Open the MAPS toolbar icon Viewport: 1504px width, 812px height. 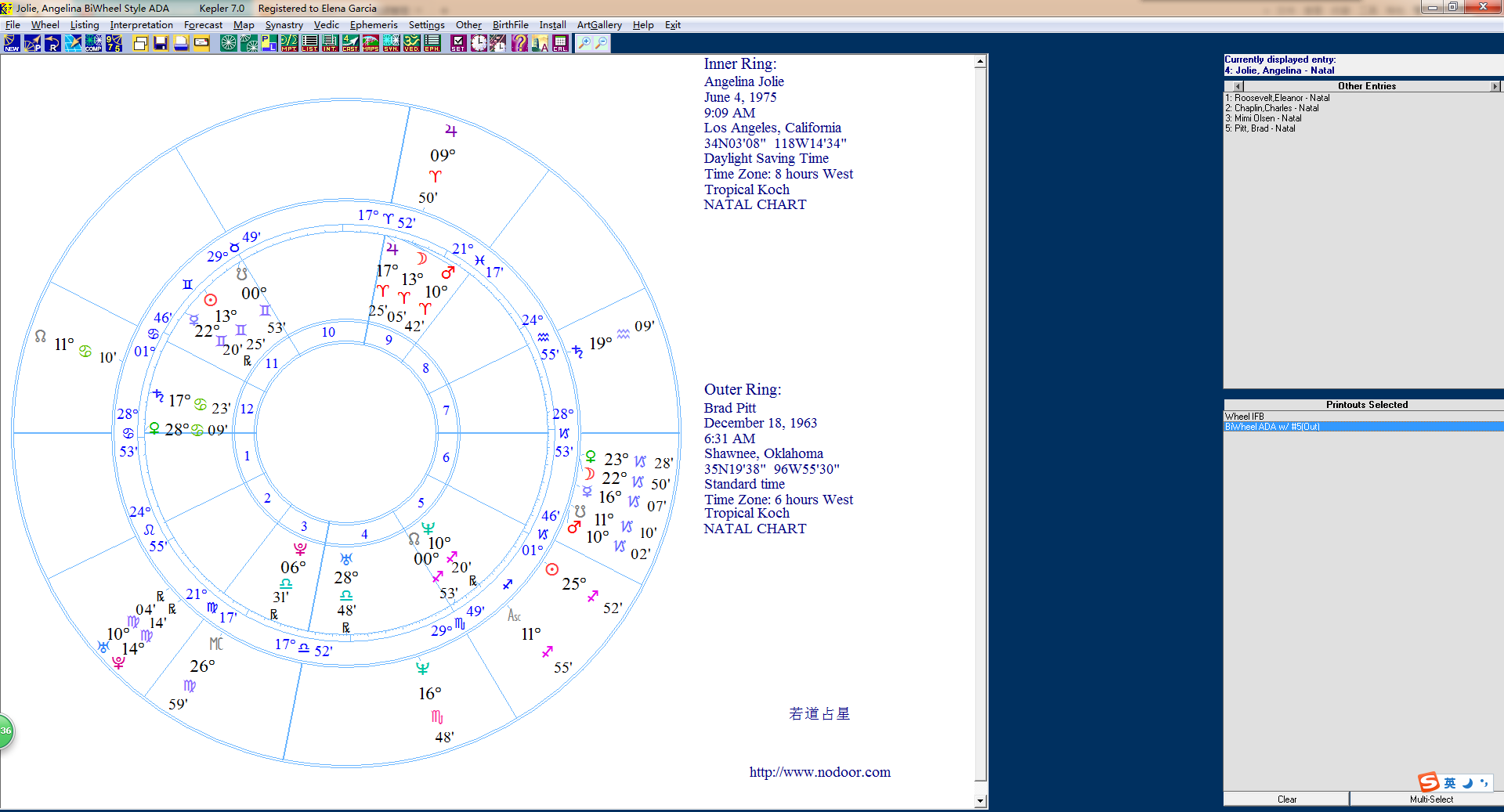coord(371,43)
